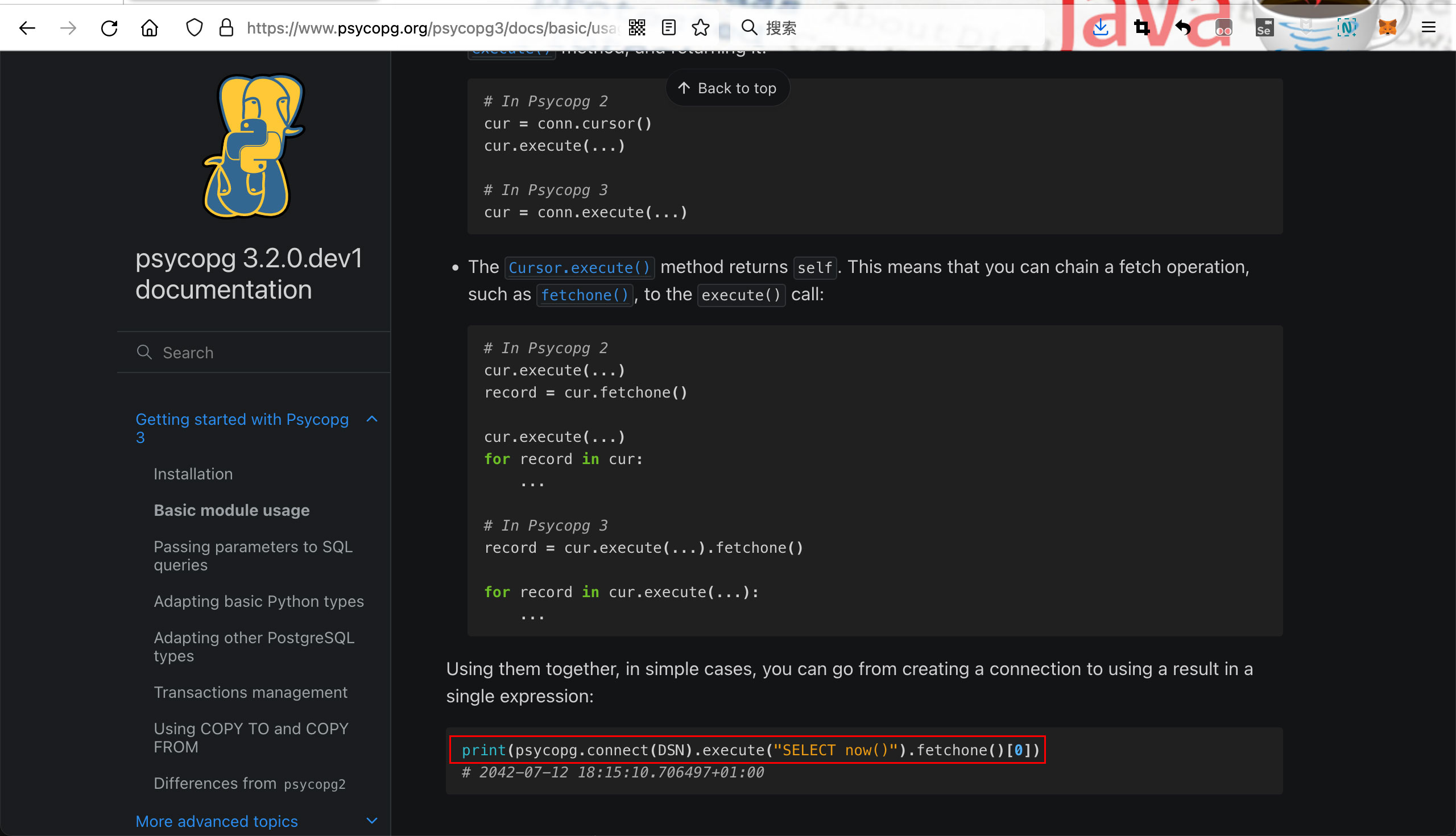The image size is (1456, 836).
Task: Expand More advanced topics section
Action: [372, 821]
